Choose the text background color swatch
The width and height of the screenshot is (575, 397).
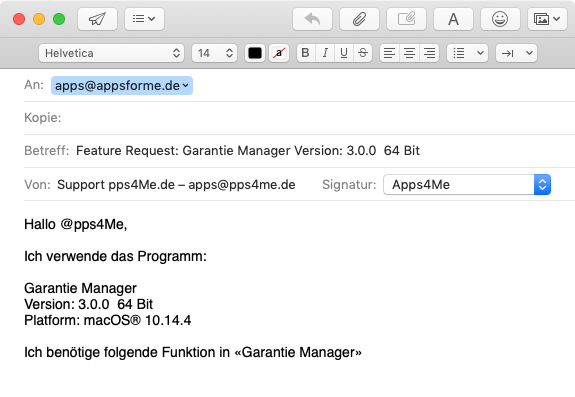tap(279, 53)
